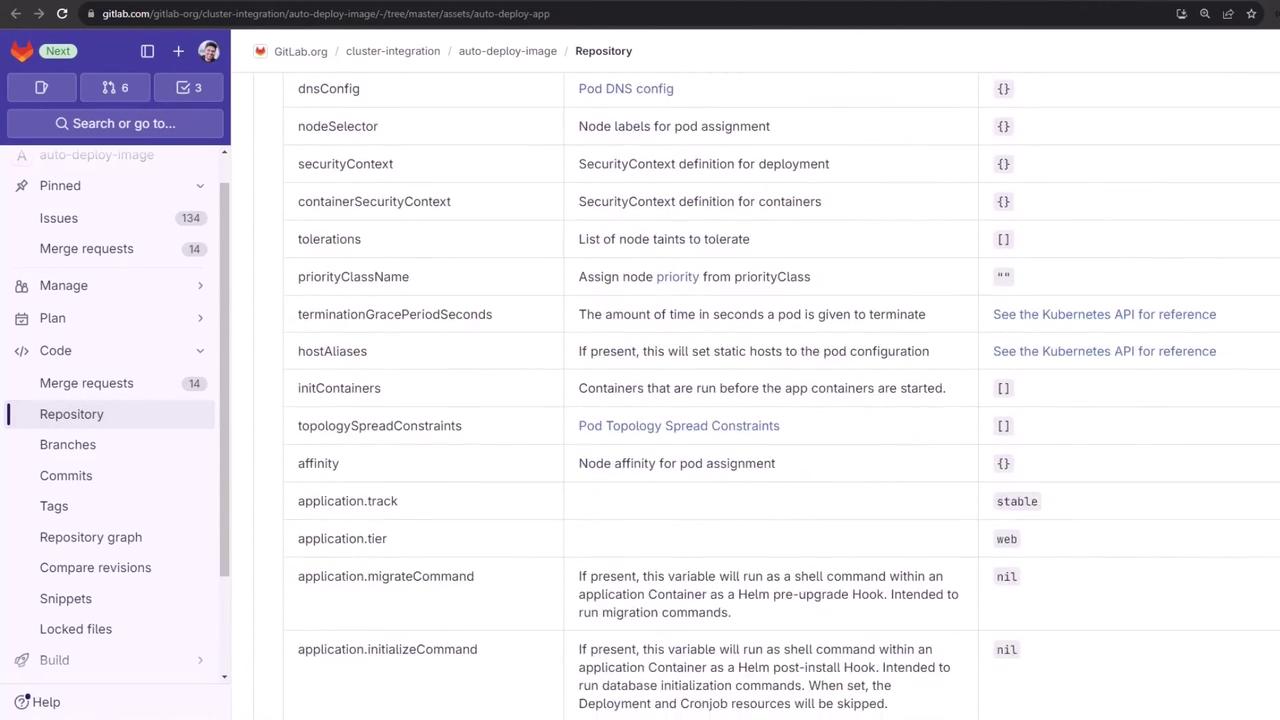
Task: Expand the Plan sidebar section
Action: pos(200,318)
